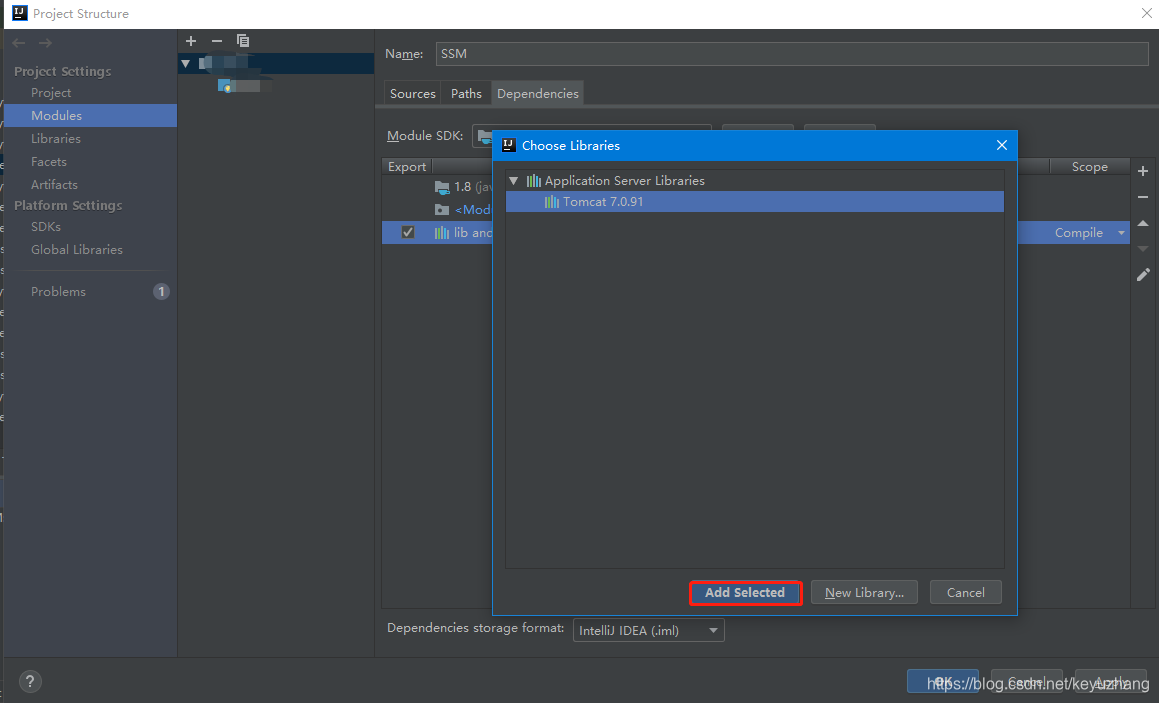Close the Project Structure window
Screen dimensions: 1159x703
click(1146, 13)
